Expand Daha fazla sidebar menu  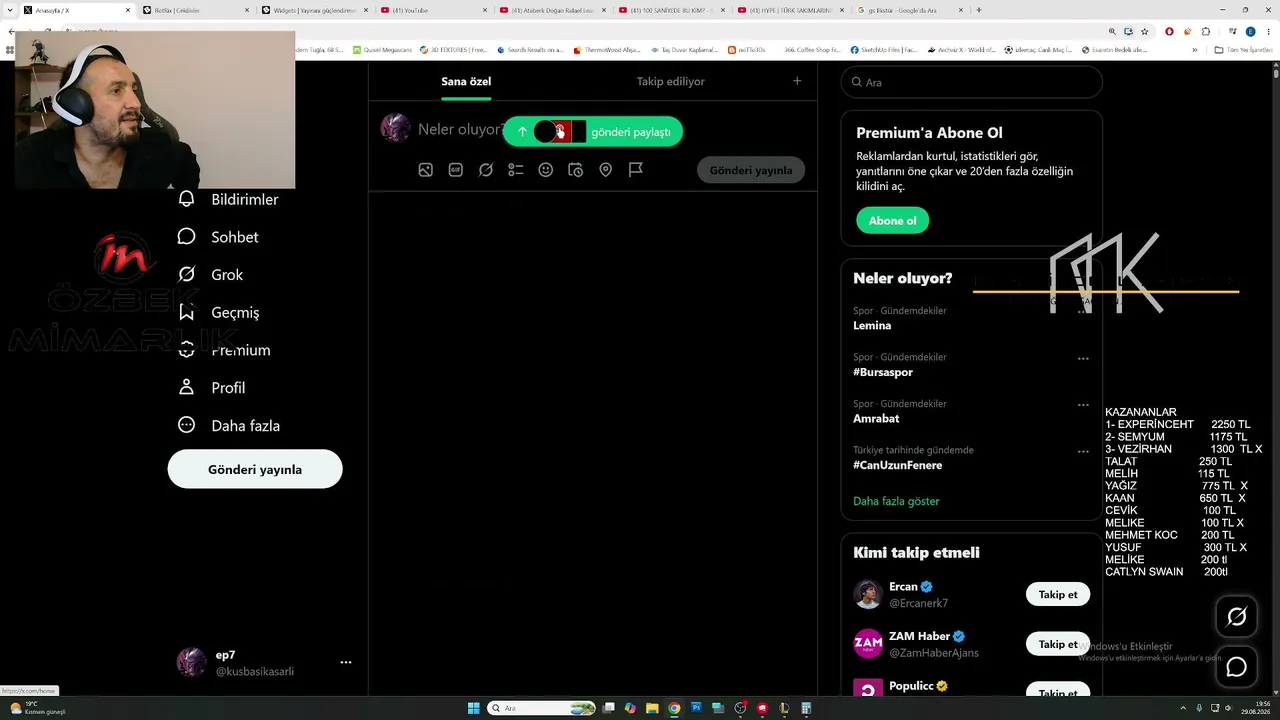tap(228, 425)
